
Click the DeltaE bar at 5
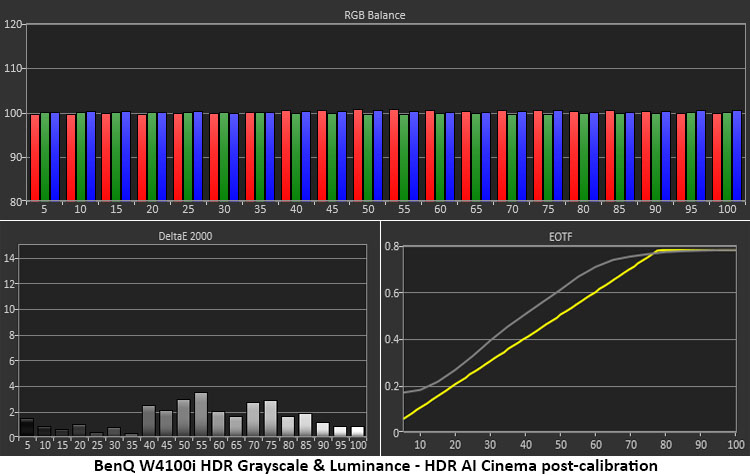[x=27, y=427]
